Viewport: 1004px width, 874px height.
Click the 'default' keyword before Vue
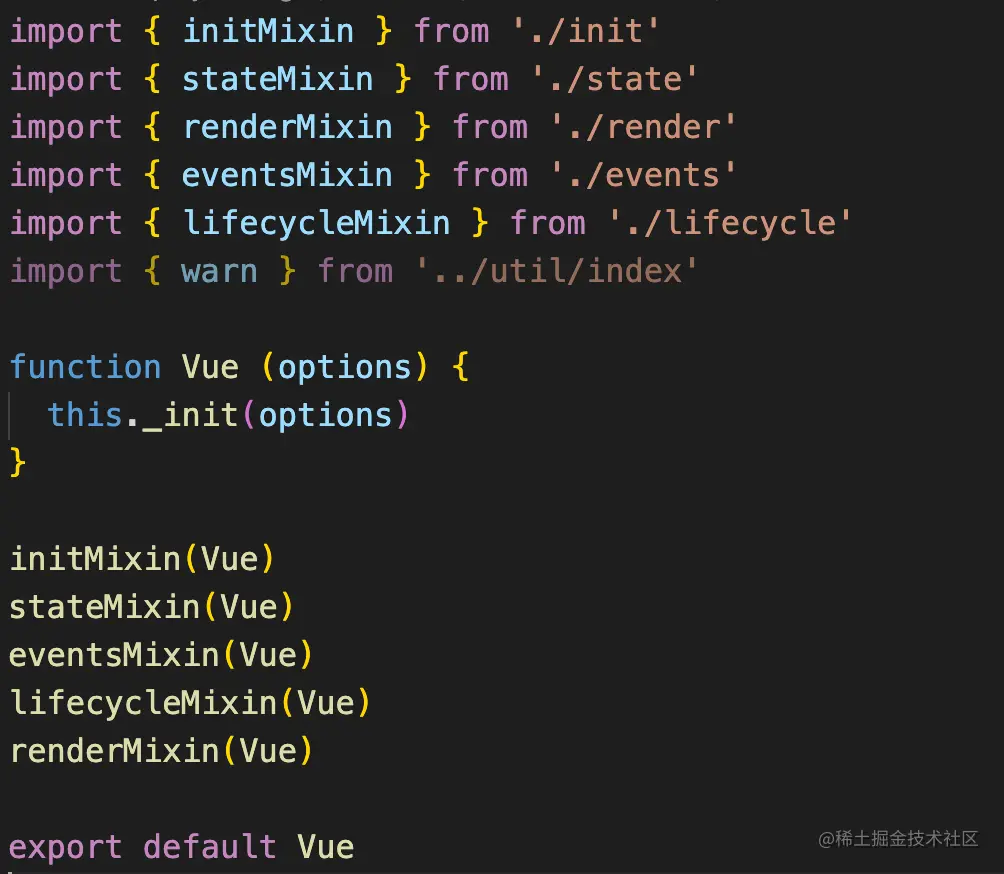click(209, 847)
